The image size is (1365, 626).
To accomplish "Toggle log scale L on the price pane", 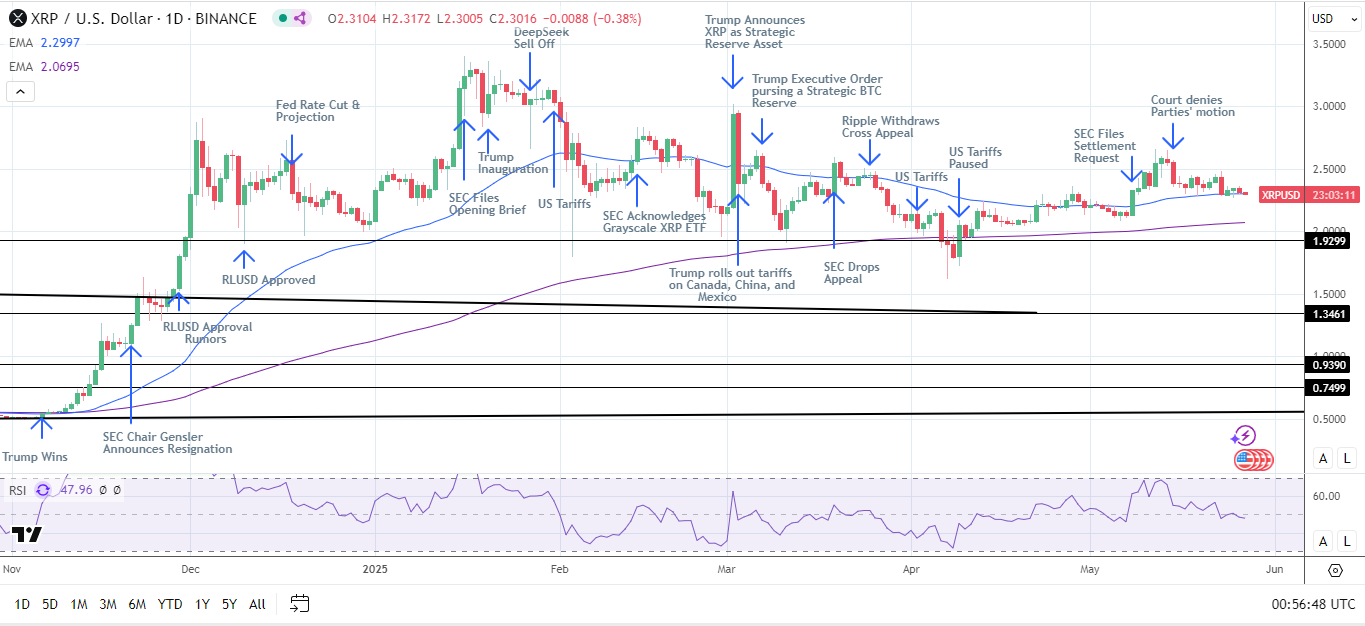I will (1347, 458).
